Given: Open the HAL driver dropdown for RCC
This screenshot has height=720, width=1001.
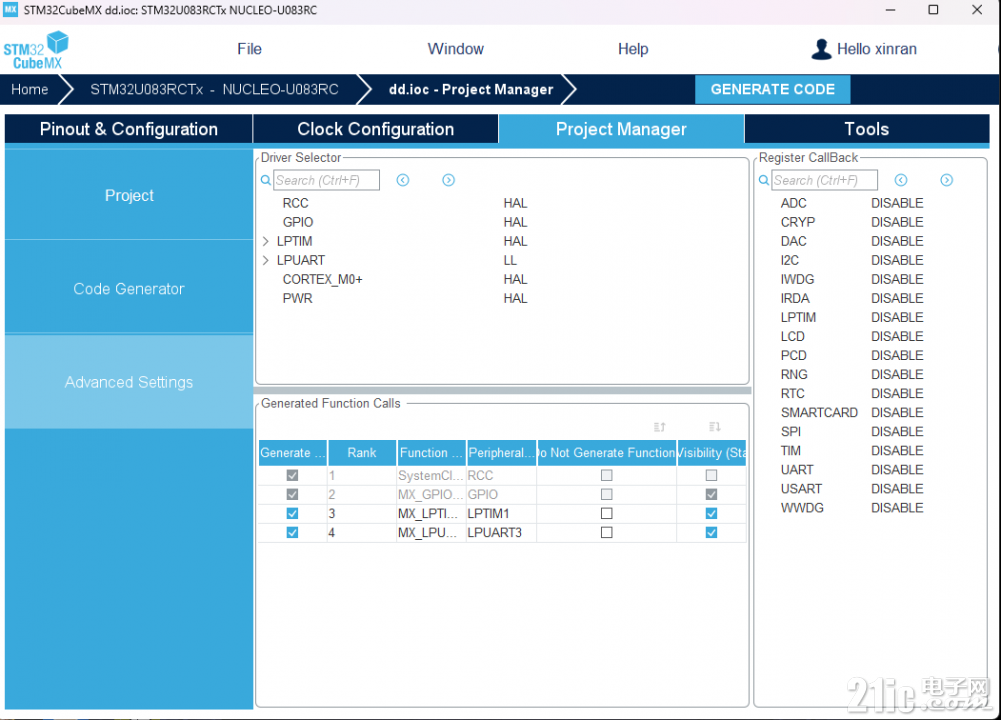Looking at the screenshot, I should [x=515, y=203].
